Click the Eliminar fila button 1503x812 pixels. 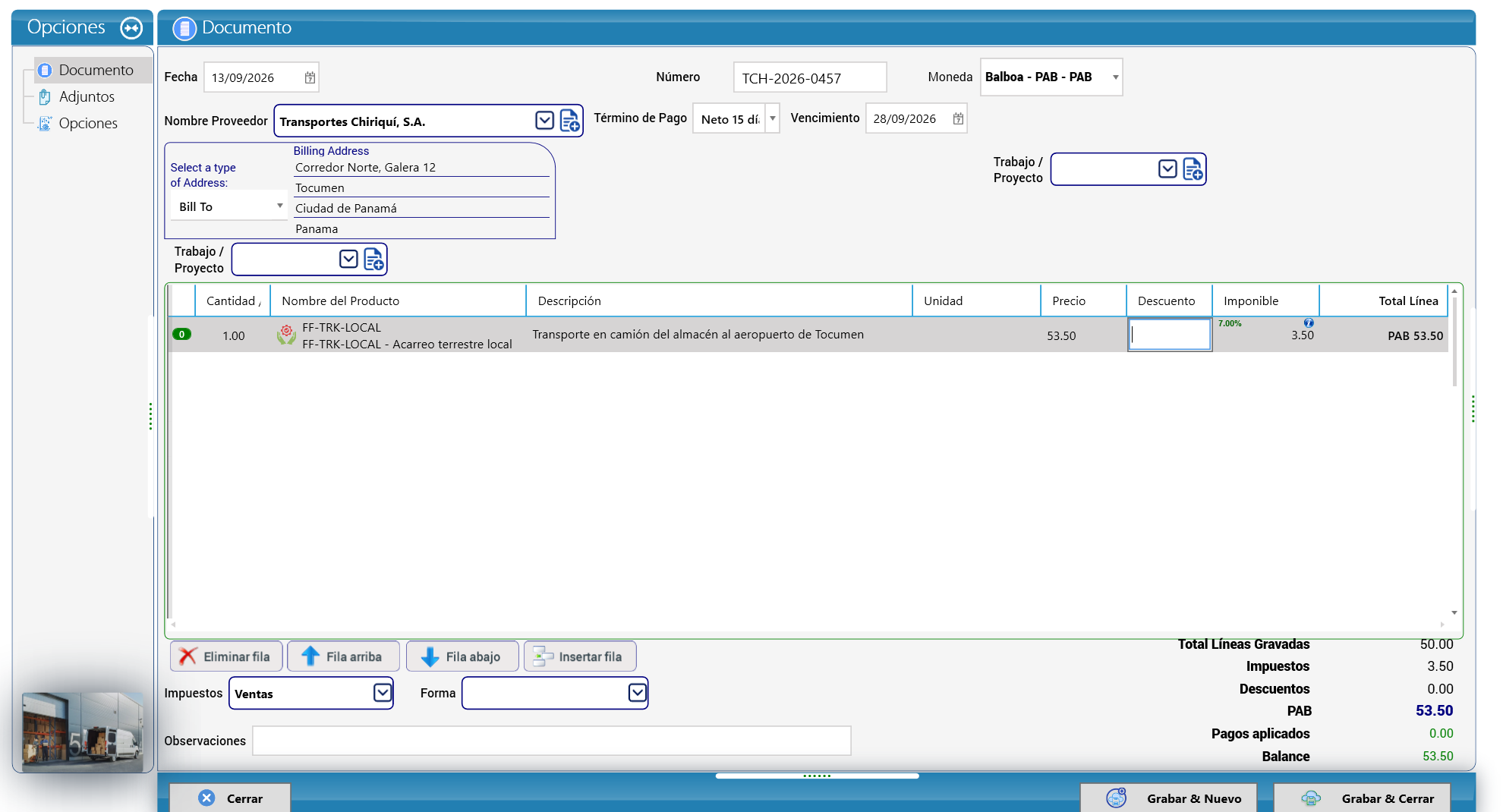(226, 656)
